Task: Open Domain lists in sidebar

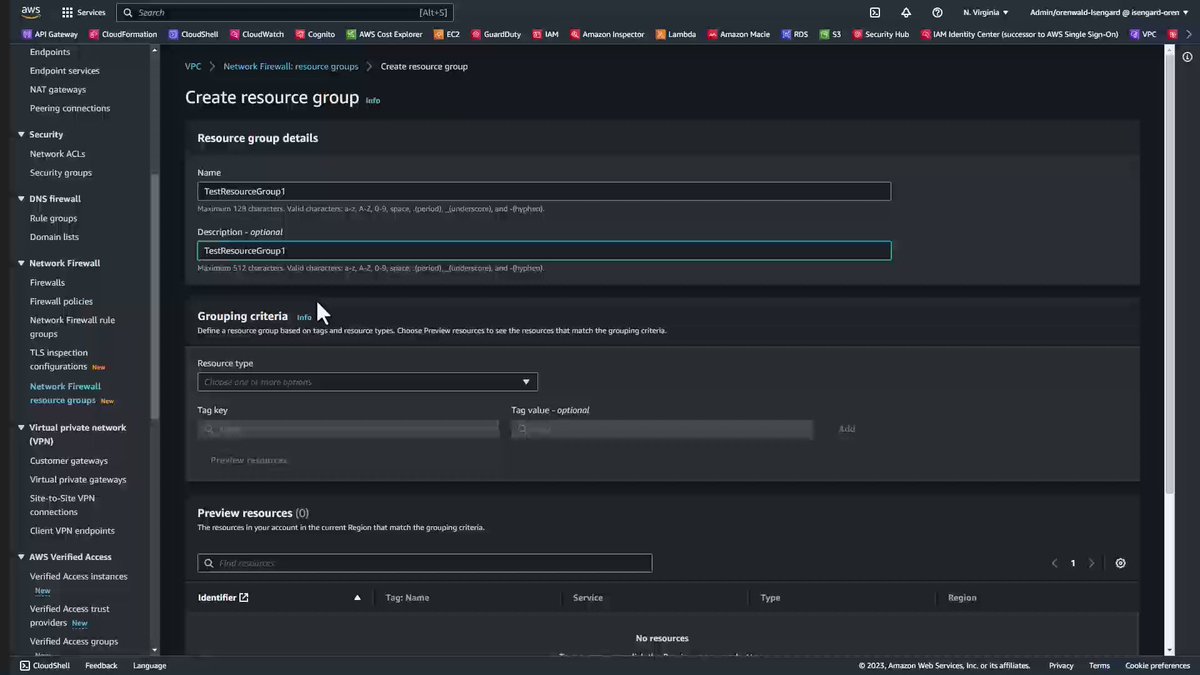Action: [x=54, y=237]
